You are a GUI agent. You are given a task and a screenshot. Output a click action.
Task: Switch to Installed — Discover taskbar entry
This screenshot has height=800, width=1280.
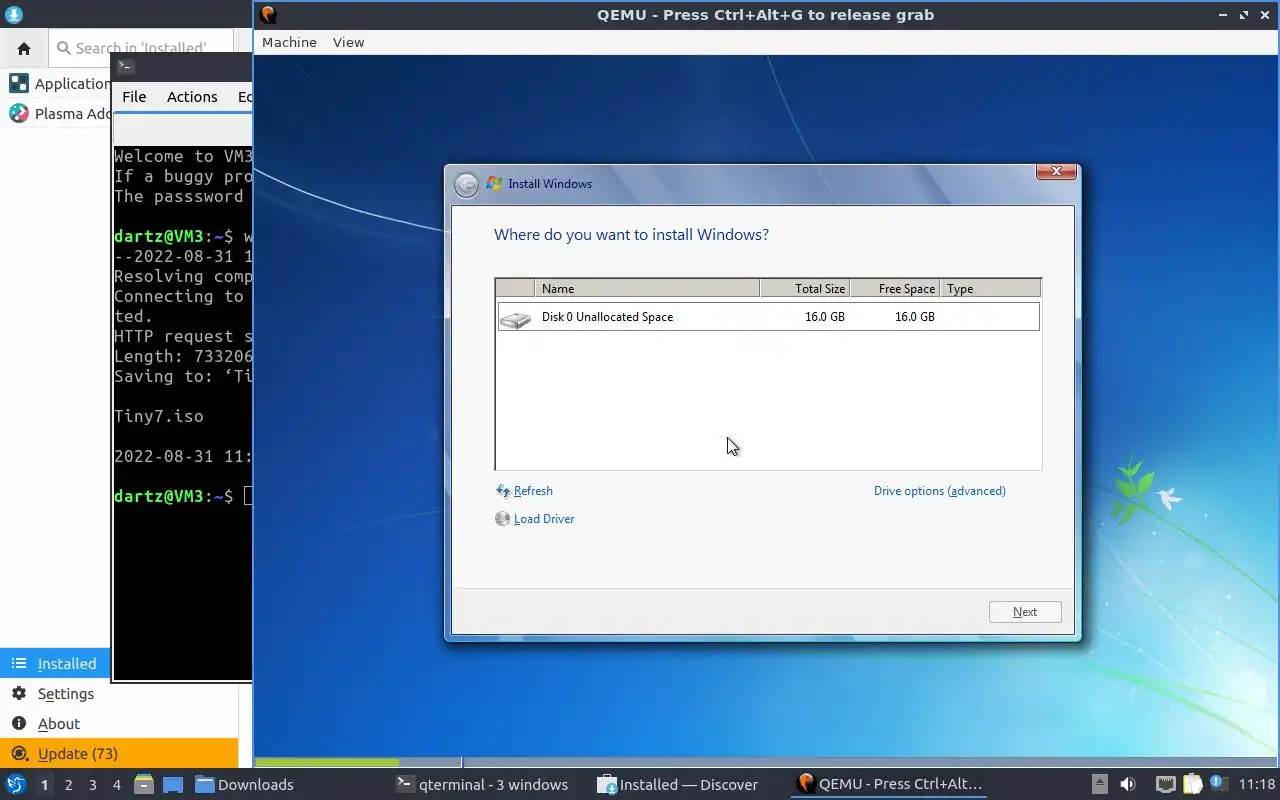pyautogui.click(x=678, y=785)
